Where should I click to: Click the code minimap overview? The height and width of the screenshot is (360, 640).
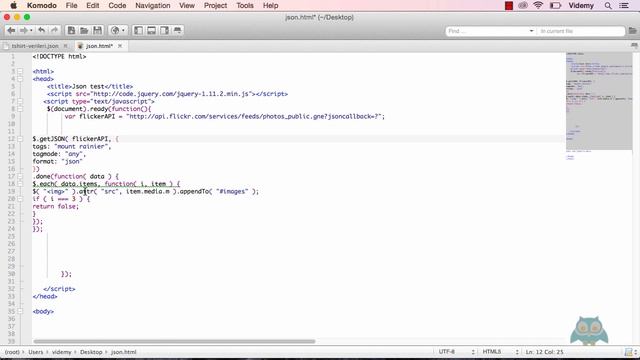(599, 106)
